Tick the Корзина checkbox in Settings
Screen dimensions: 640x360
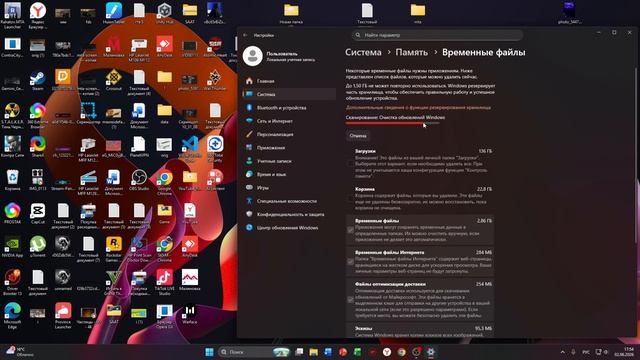pyautogui.click(x=350, y=198)
